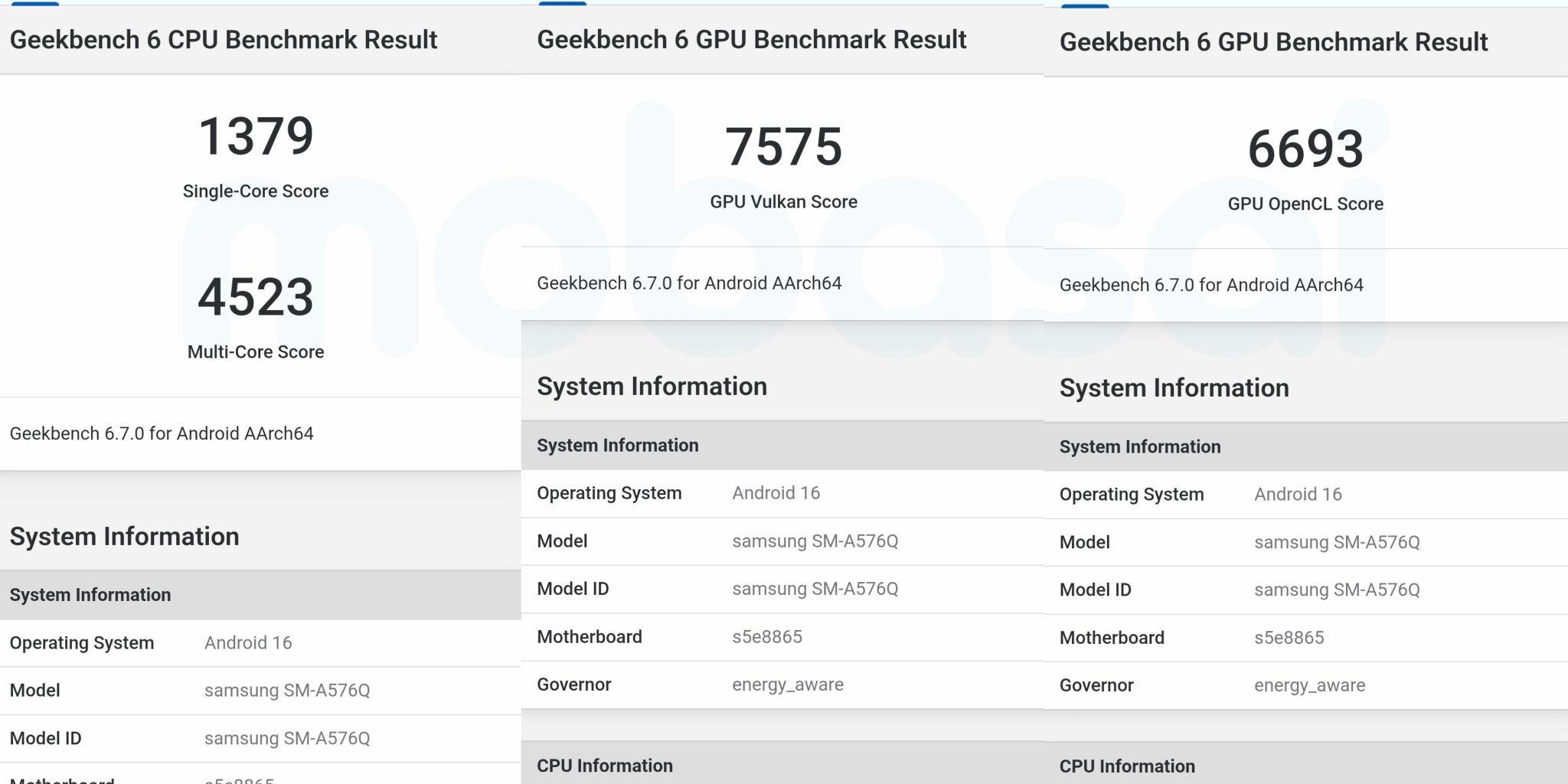Click the GPU OpenCL Score label

point(1305,204)
